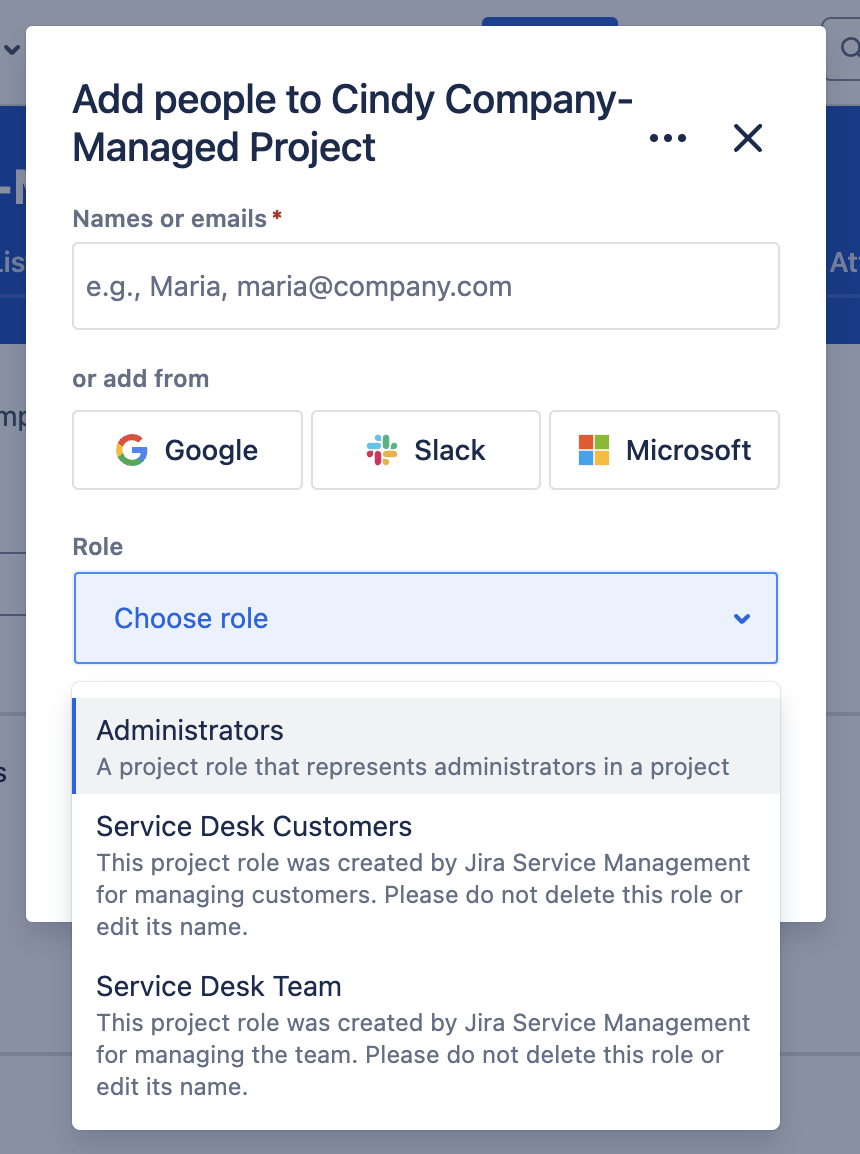Click the search magnifier icon top right

pos(851,47)
